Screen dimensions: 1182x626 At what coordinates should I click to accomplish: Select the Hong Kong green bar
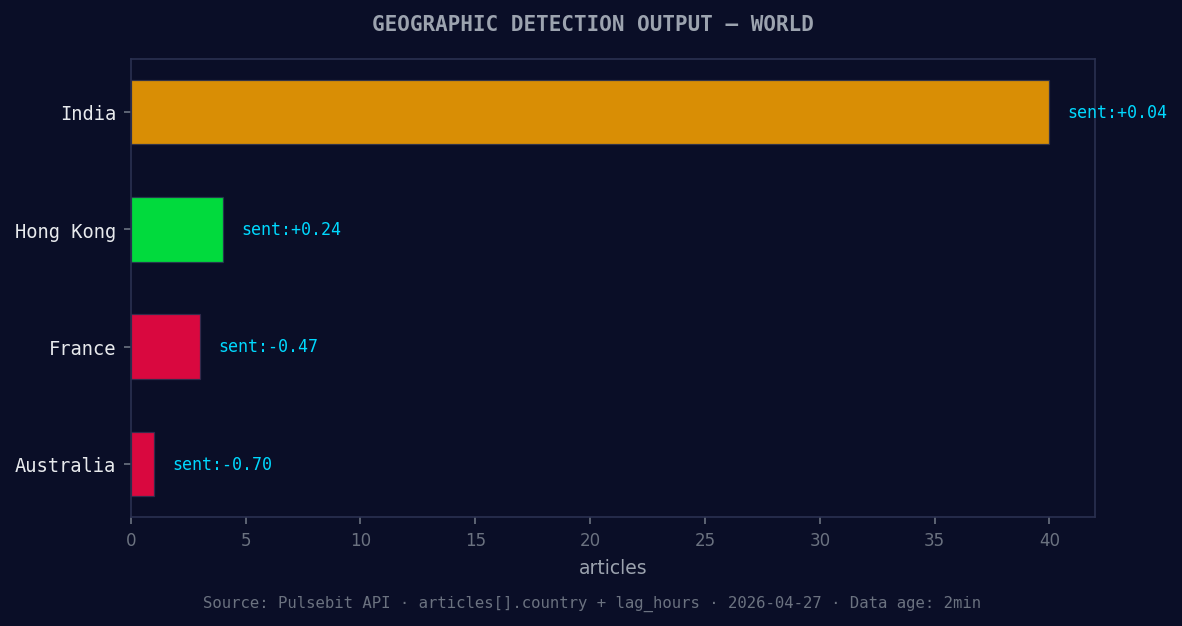176,230
